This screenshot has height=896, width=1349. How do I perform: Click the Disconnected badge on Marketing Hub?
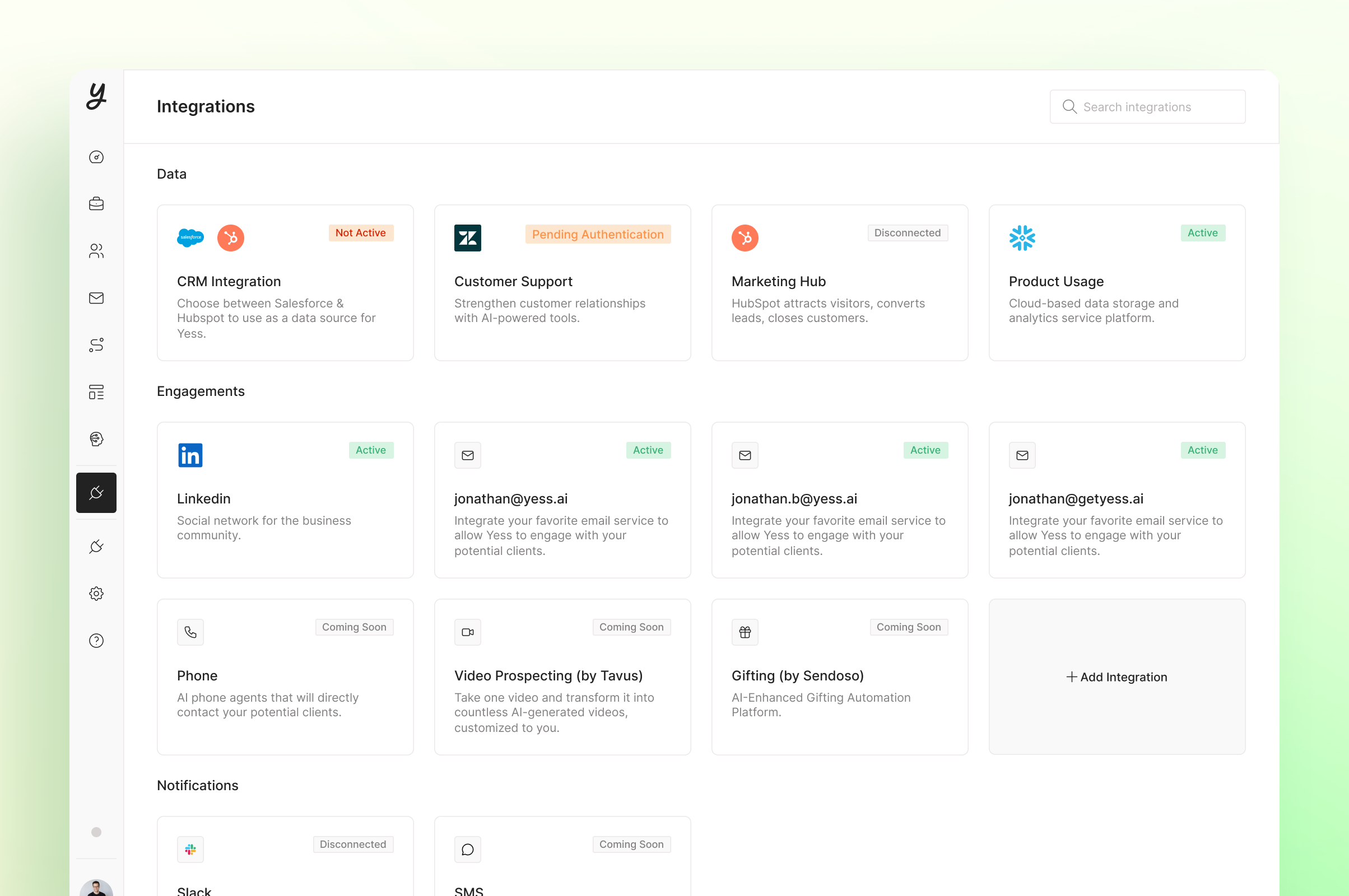(x=908, y=232)
